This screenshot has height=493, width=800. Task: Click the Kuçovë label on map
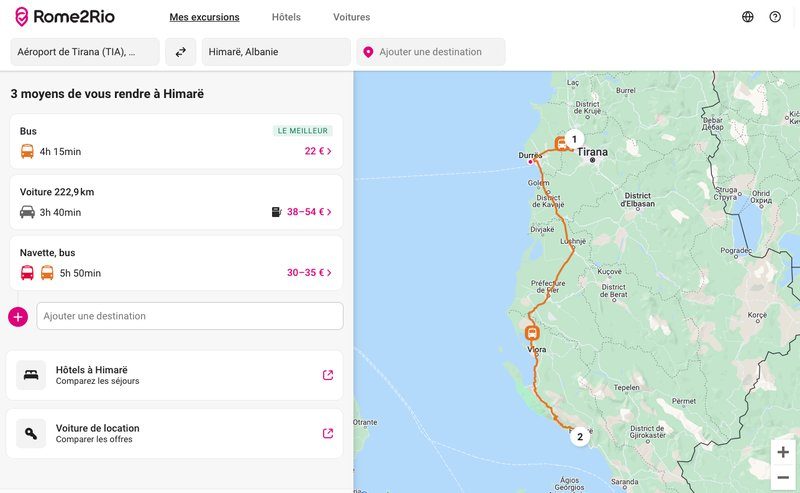(x=610, y=272)
